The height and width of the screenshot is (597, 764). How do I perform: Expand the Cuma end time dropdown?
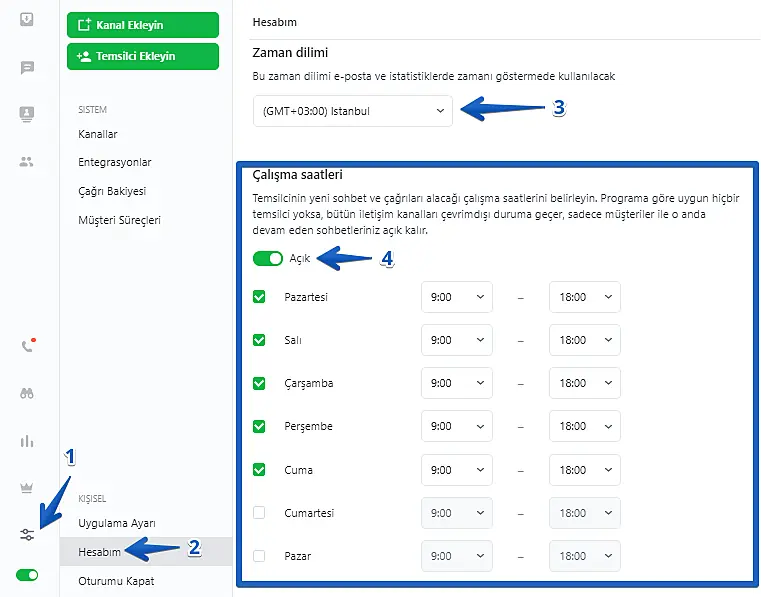584,470
